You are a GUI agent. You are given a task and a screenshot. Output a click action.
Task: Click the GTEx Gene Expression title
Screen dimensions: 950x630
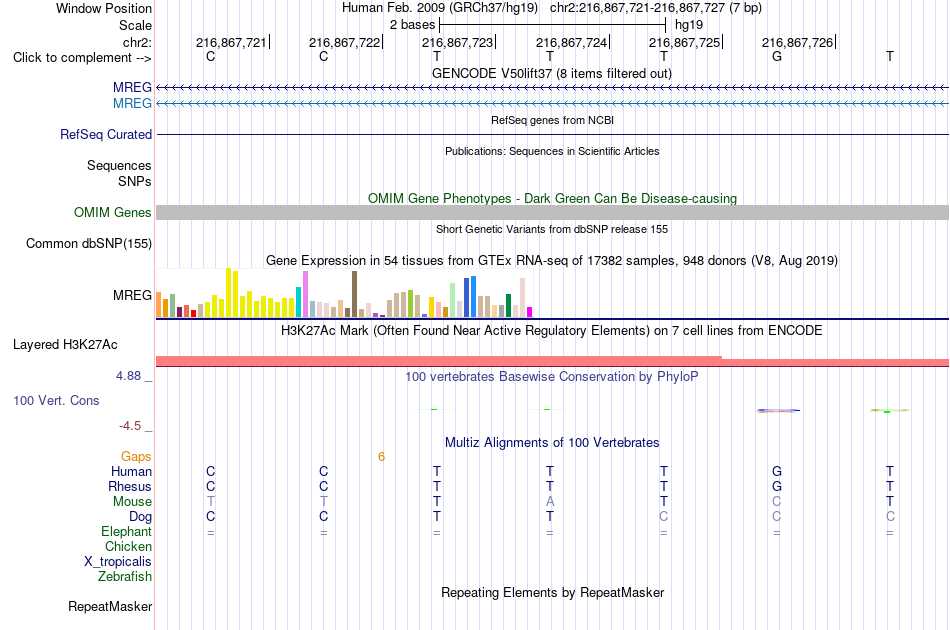click(552, 260)
